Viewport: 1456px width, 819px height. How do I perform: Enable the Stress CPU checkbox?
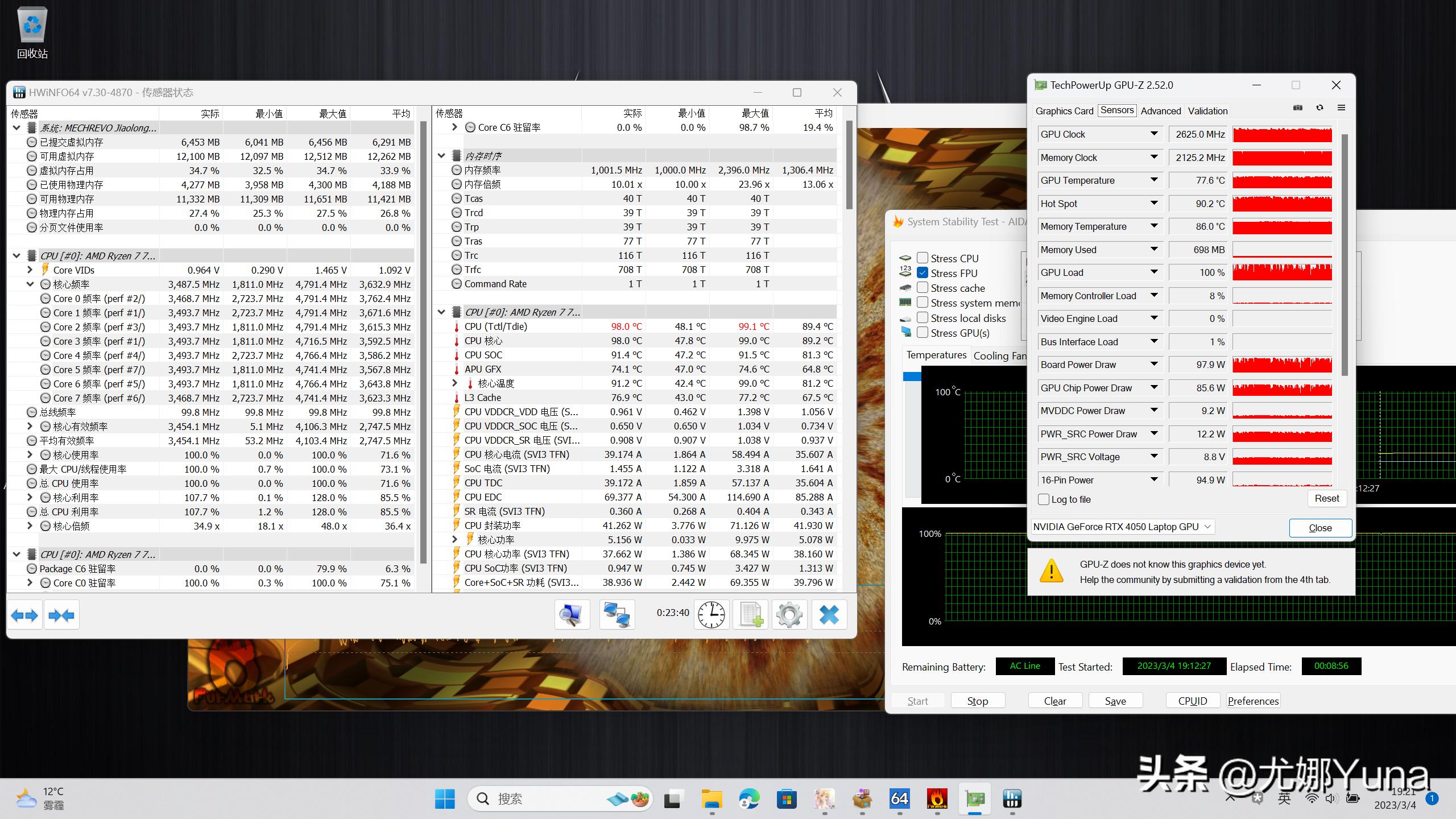(923, 258)
